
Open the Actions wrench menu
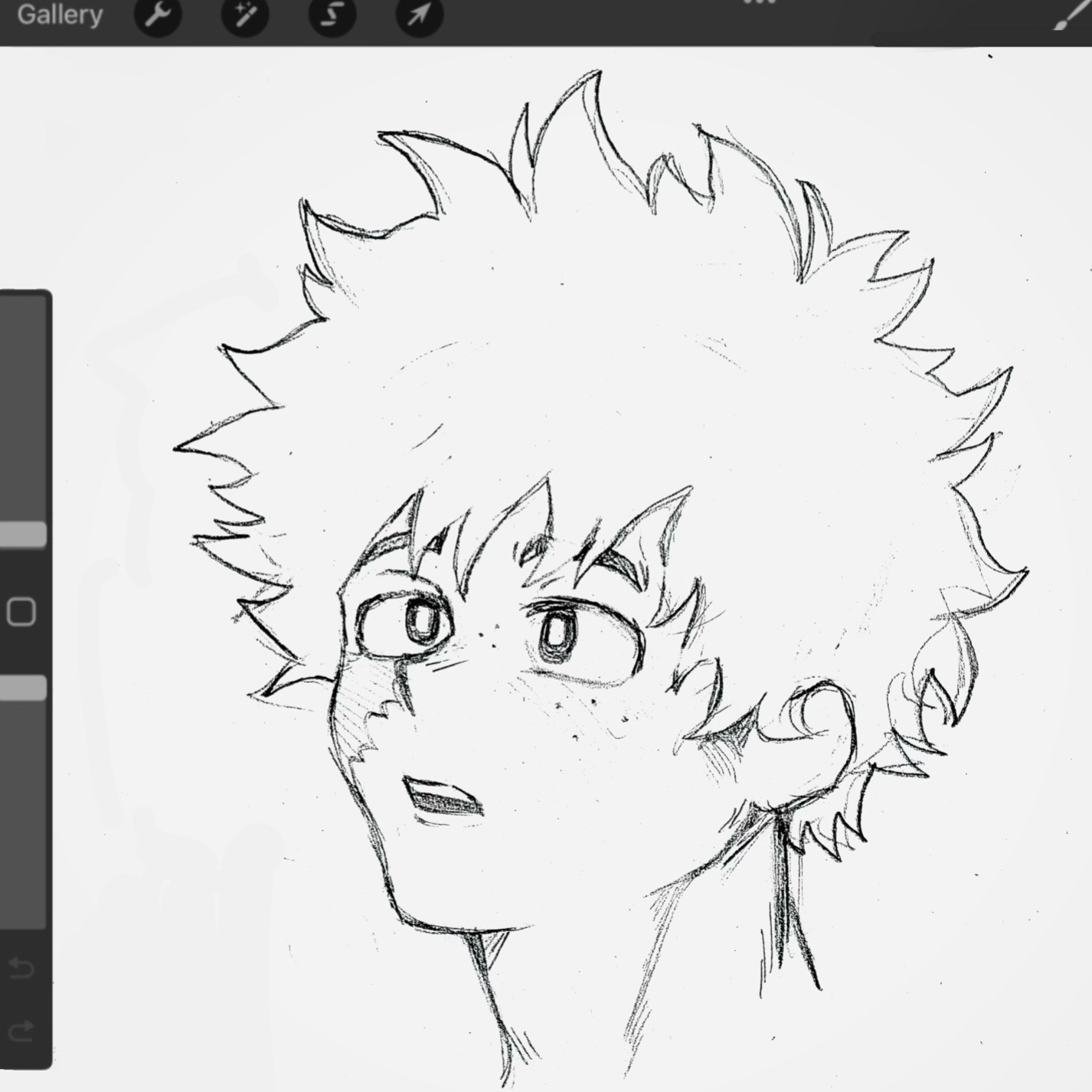coord(158,15)
